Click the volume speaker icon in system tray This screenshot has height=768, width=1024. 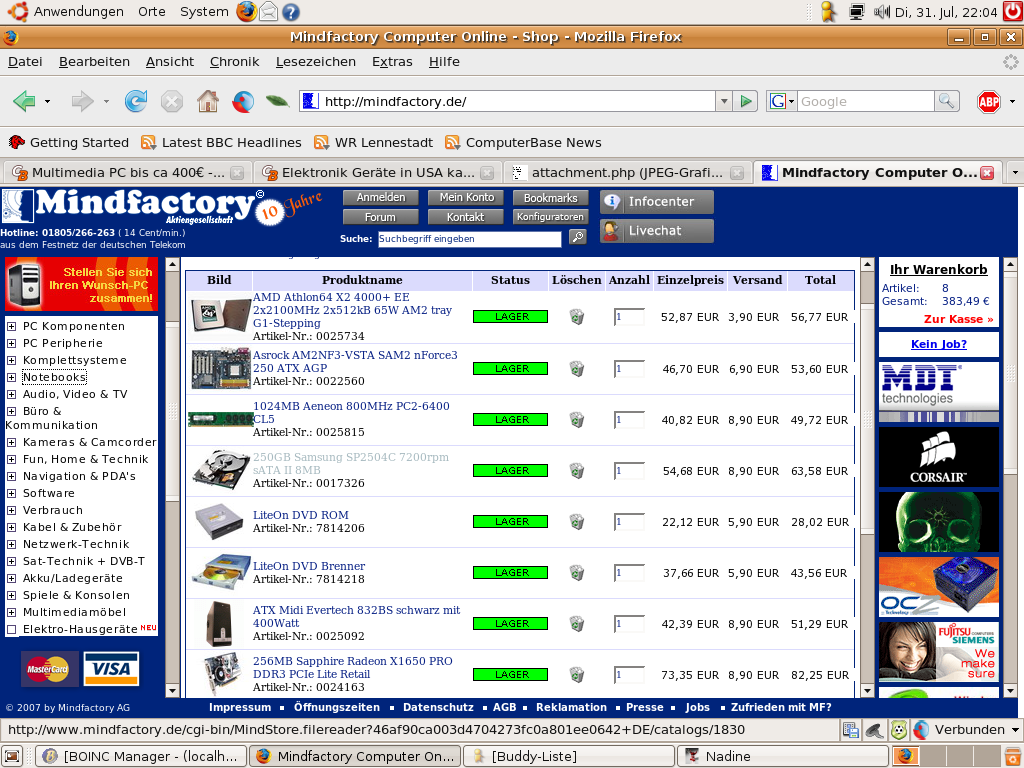click(x=882, y=12)
